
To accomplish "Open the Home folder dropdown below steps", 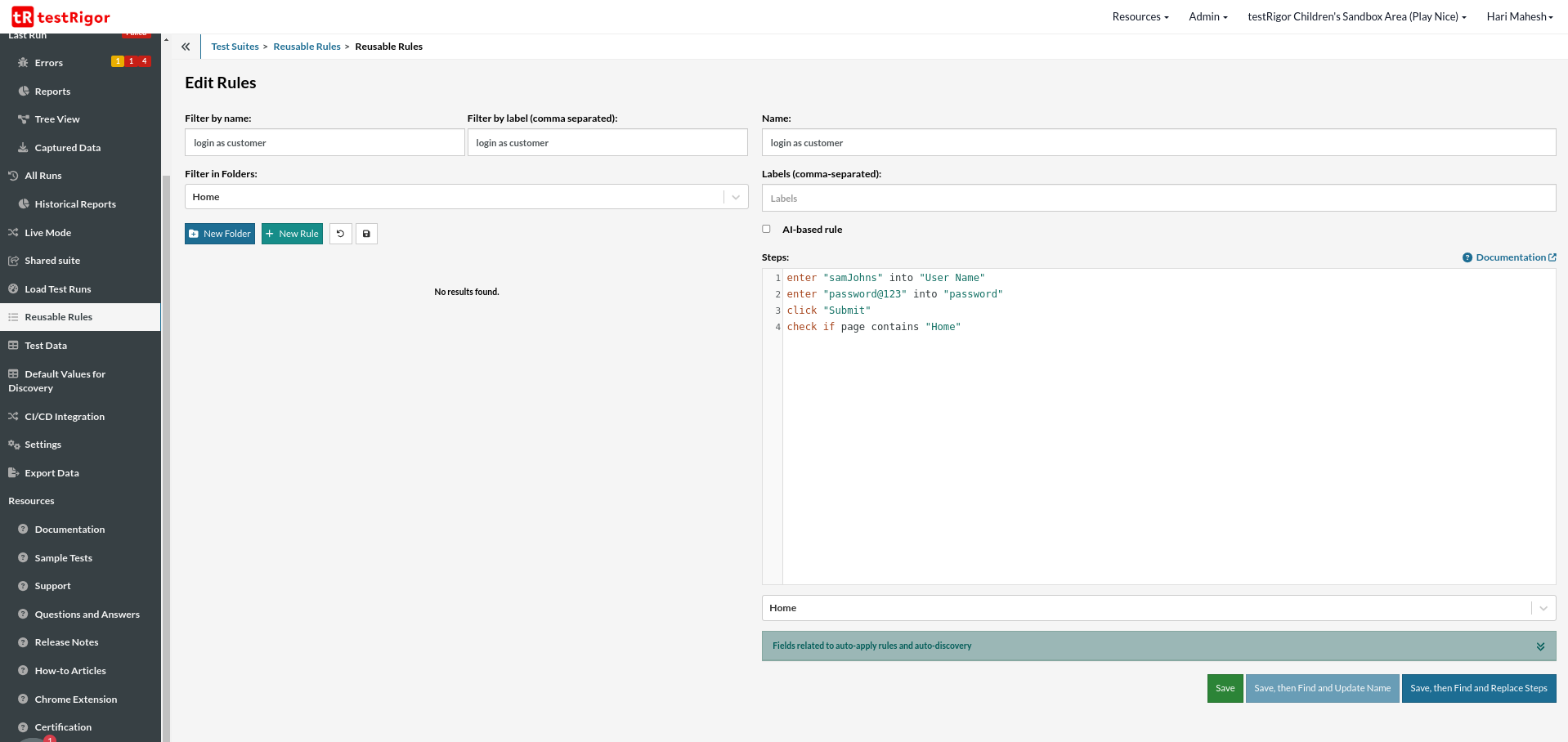I will click(1543, 608).
